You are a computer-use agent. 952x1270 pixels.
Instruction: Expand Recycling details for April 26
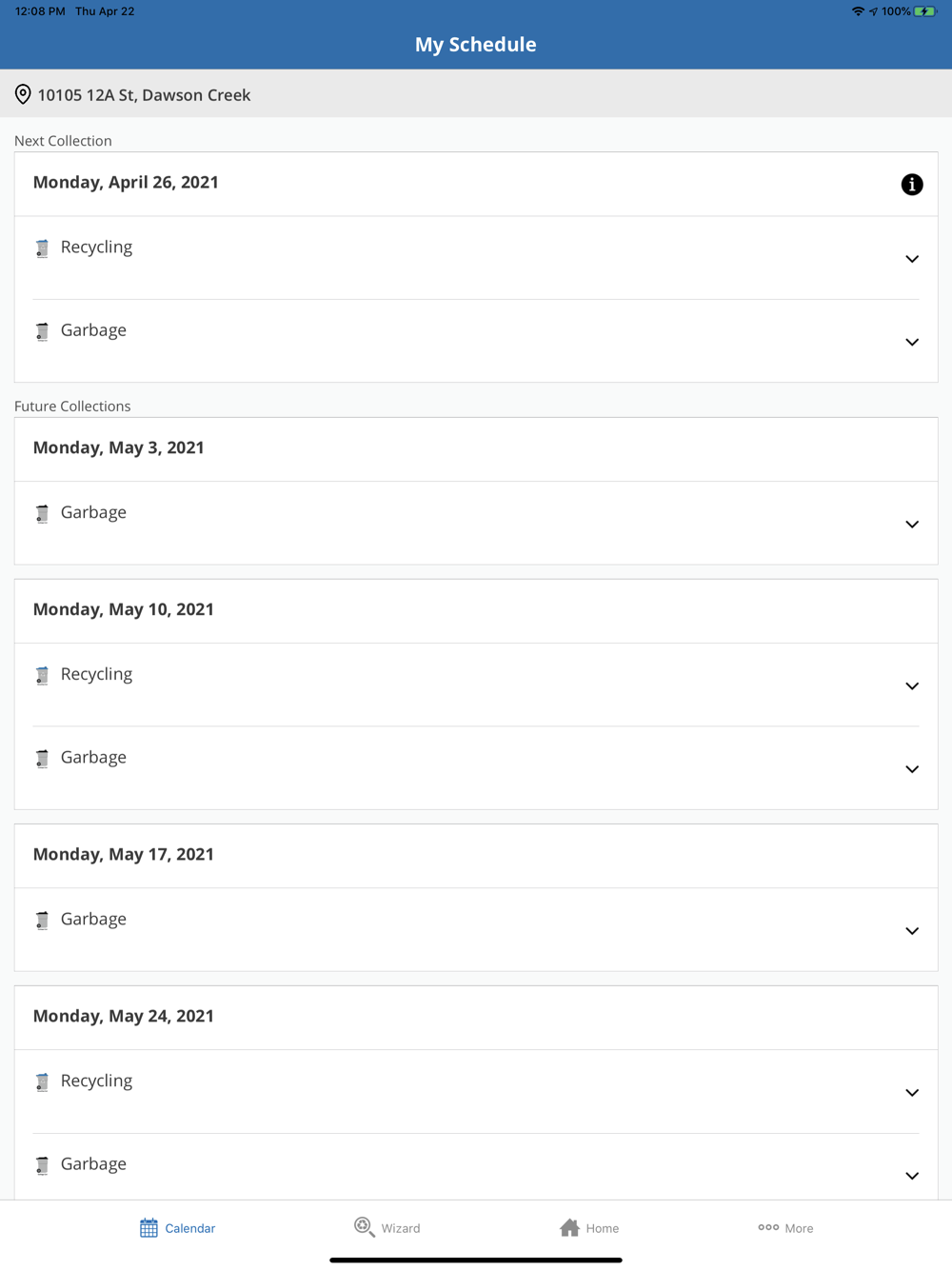(x=911, y=259)
